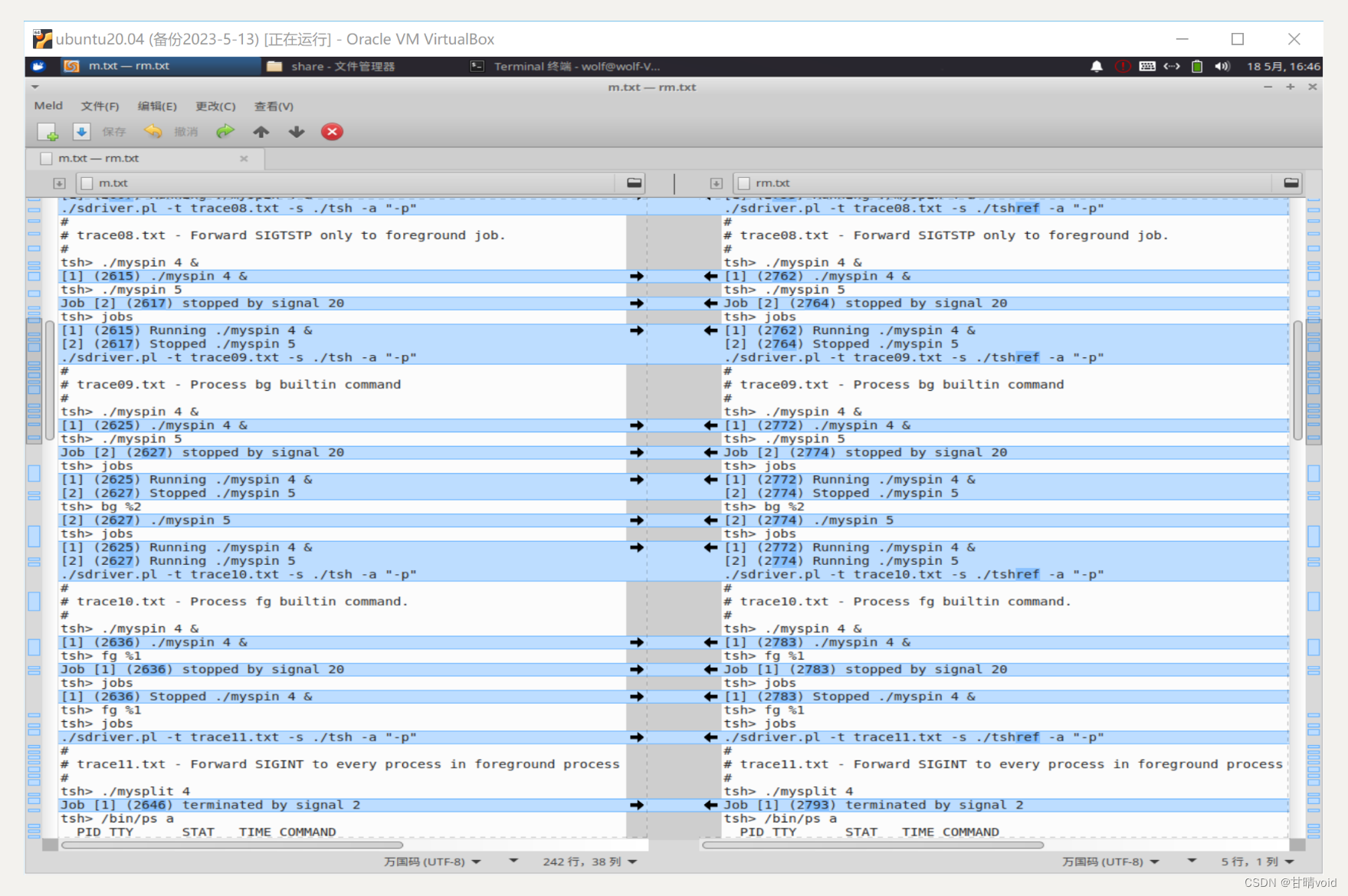This screenshot has height=896, width=1348.
Task: Toggle the checkbox beside m.txt filename
Action: (x=87, y=183)
